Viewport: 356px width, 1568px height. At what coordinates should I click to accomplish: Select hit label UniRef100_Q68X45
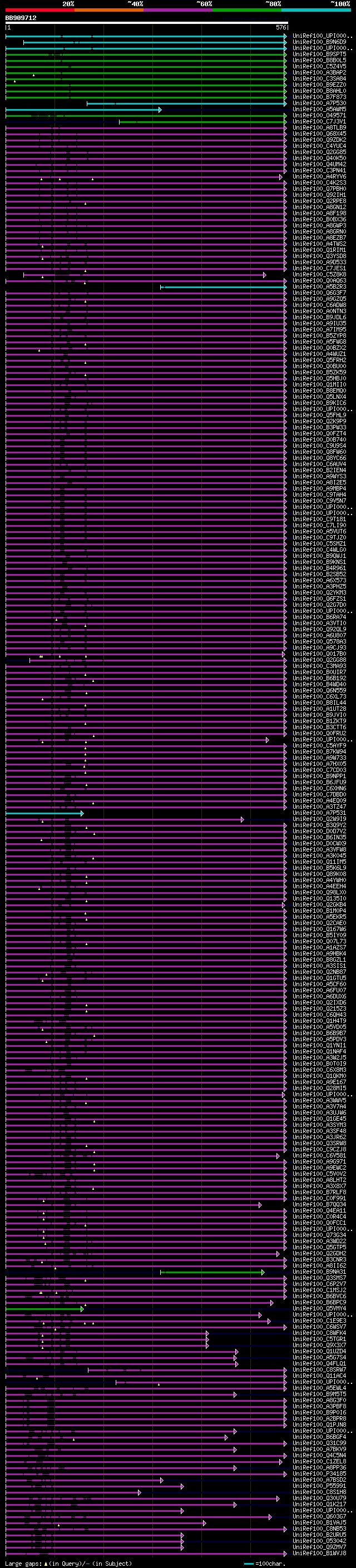click(x=319, y=133)
